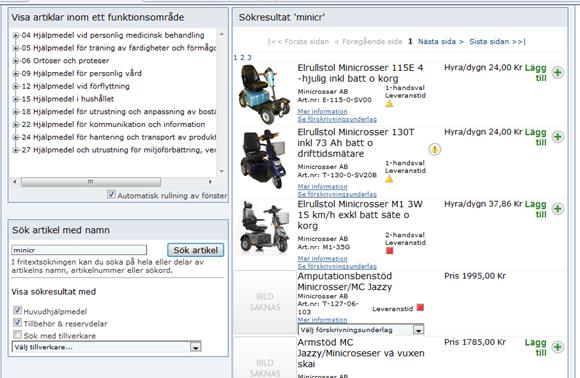Open the Välj tillverkare dropdown
The height and width of the screenshot is (378, 580).
107,347
